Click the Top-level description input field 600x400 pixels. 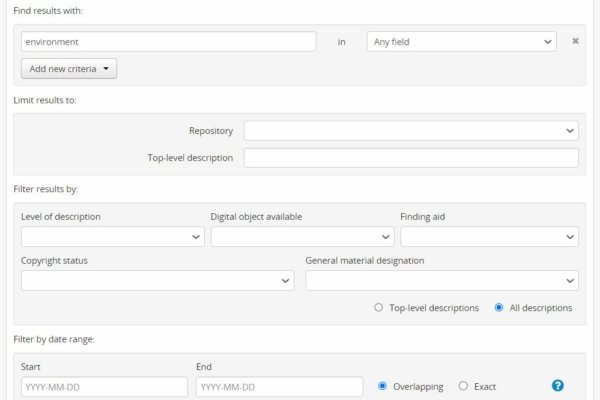tap(411, 158)
